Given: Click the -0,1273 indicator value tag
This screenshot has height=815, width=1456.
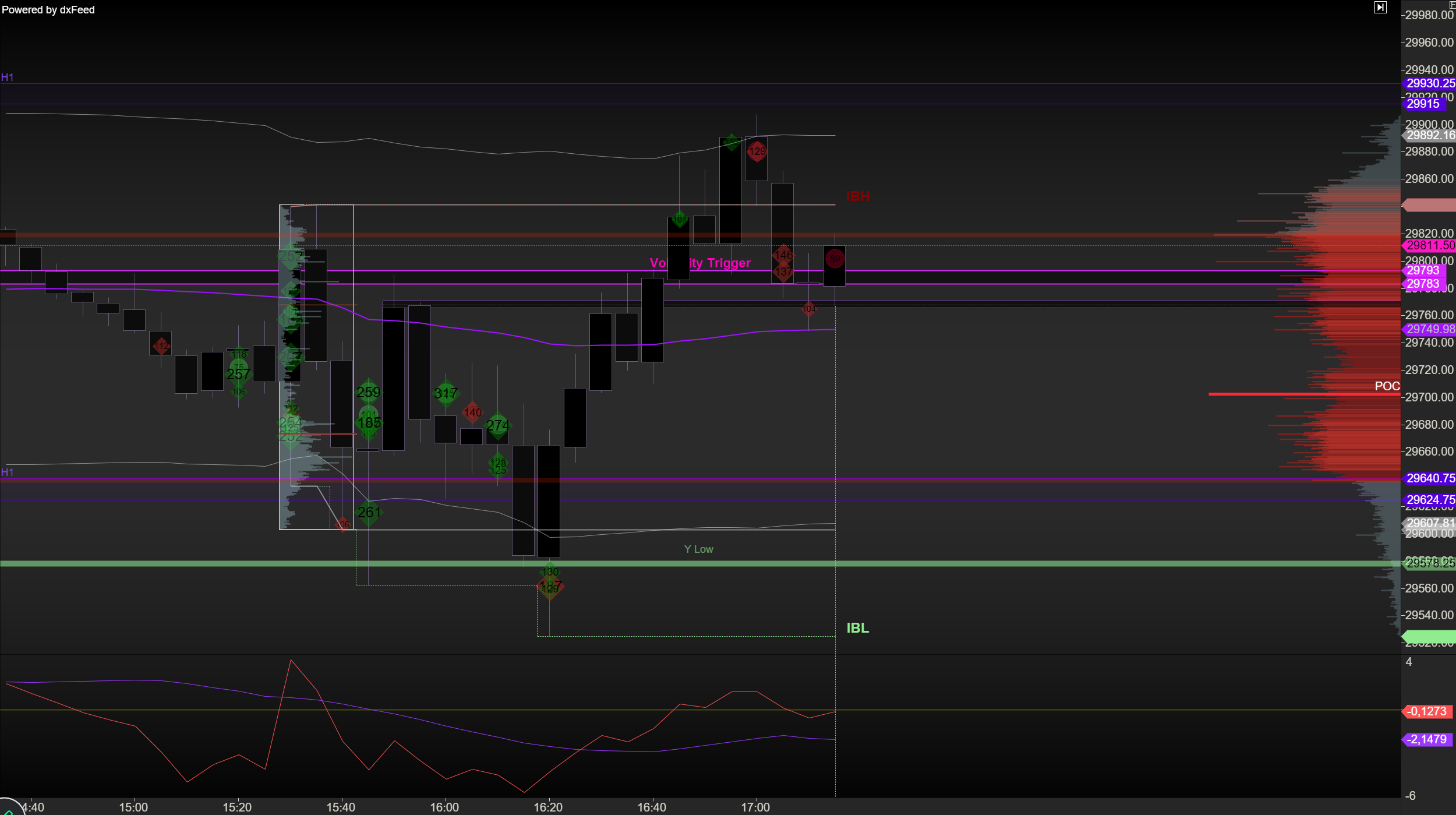Looking at the screenshot, I should 1426,711.
